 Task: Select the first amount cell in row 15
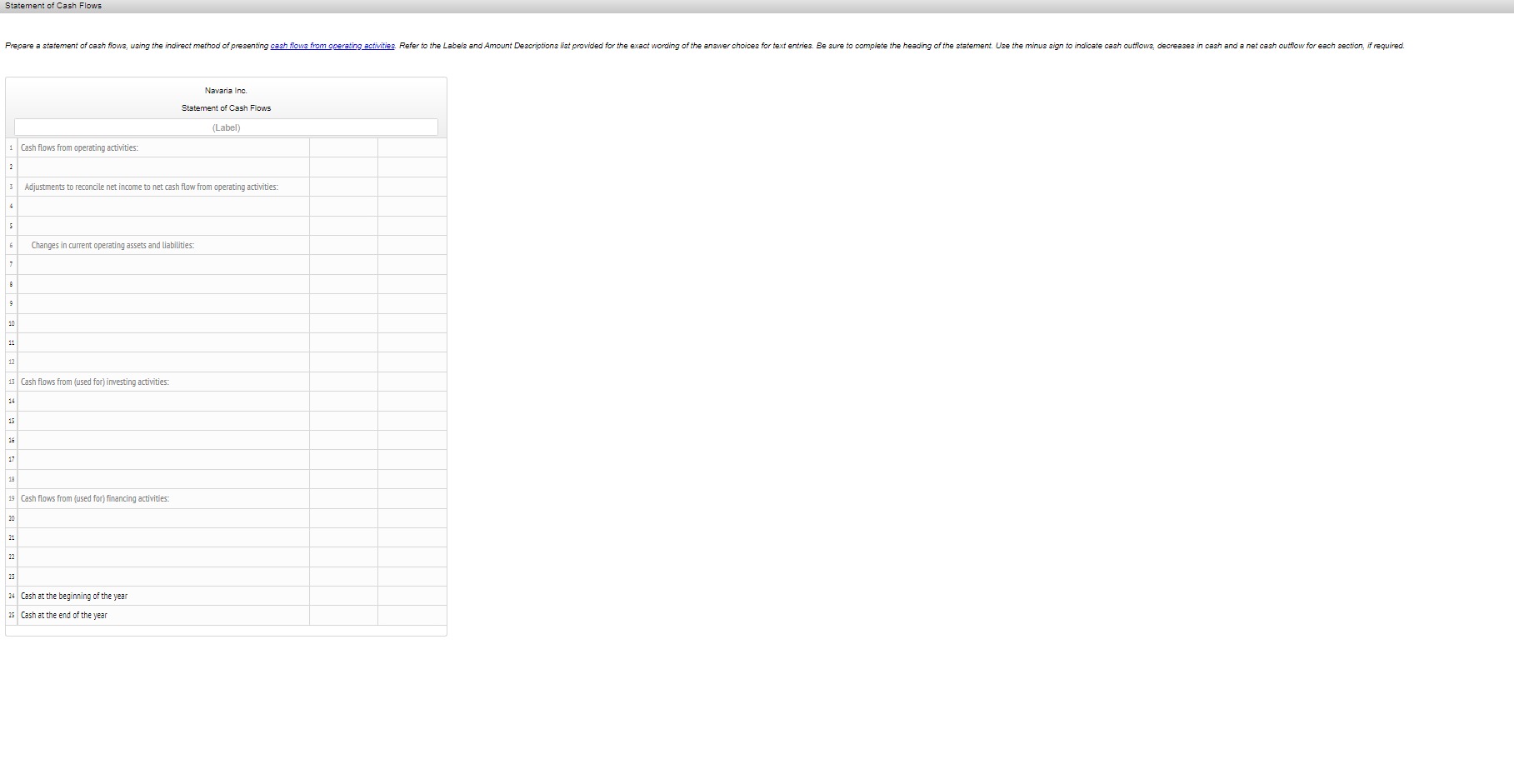(343, 421)
